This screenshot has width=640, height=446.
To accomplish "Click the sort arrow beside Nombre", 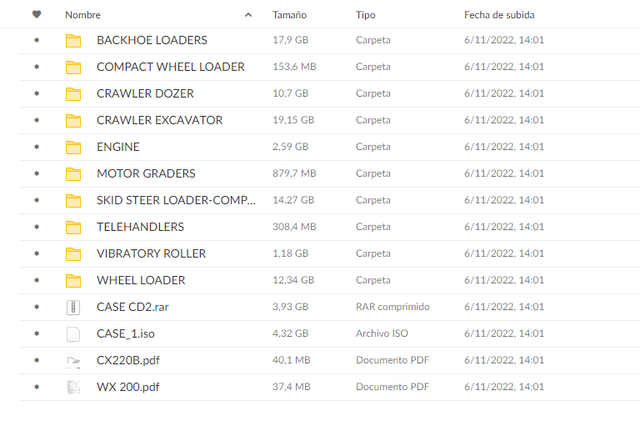I will point(248,16).
